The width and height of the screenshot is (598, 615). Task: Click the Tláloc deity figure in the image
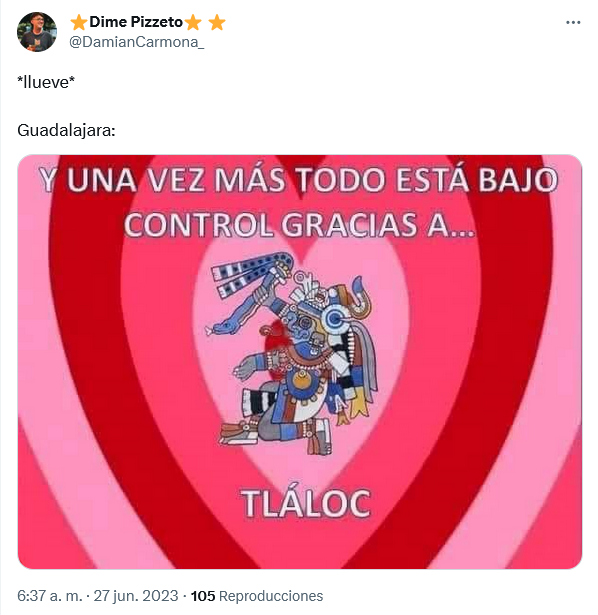click(291, 353)
